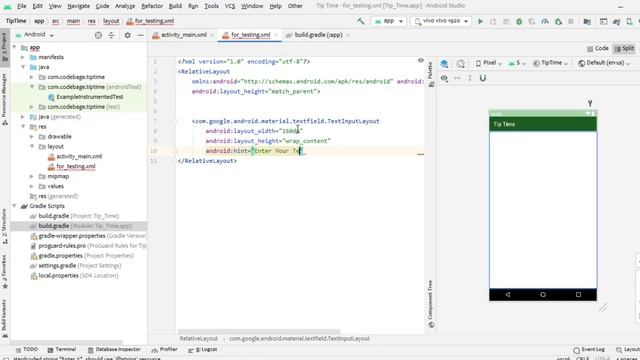Screen dimensions: 640x360
Task: Open the VCS menu
Action: pos(230,6)
